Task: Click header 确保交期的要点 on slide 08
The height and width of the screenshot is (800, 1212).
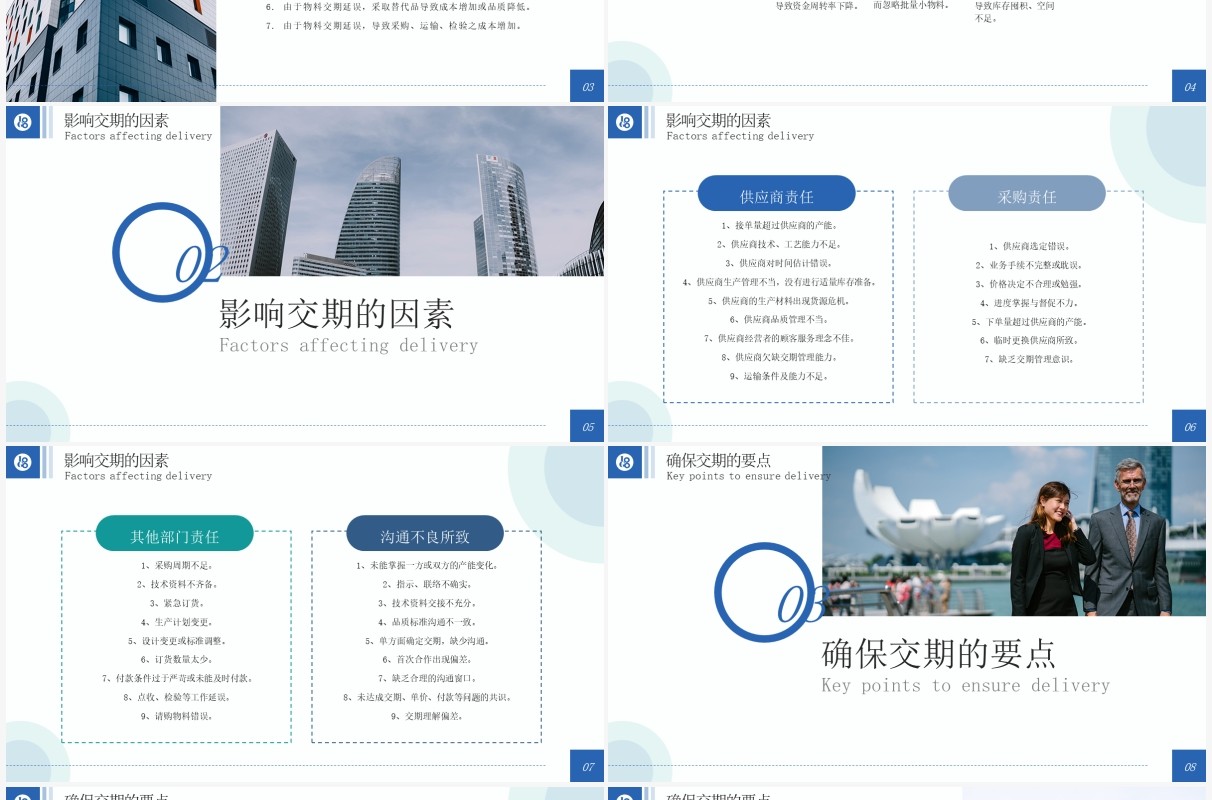Action: coord(719,460)
